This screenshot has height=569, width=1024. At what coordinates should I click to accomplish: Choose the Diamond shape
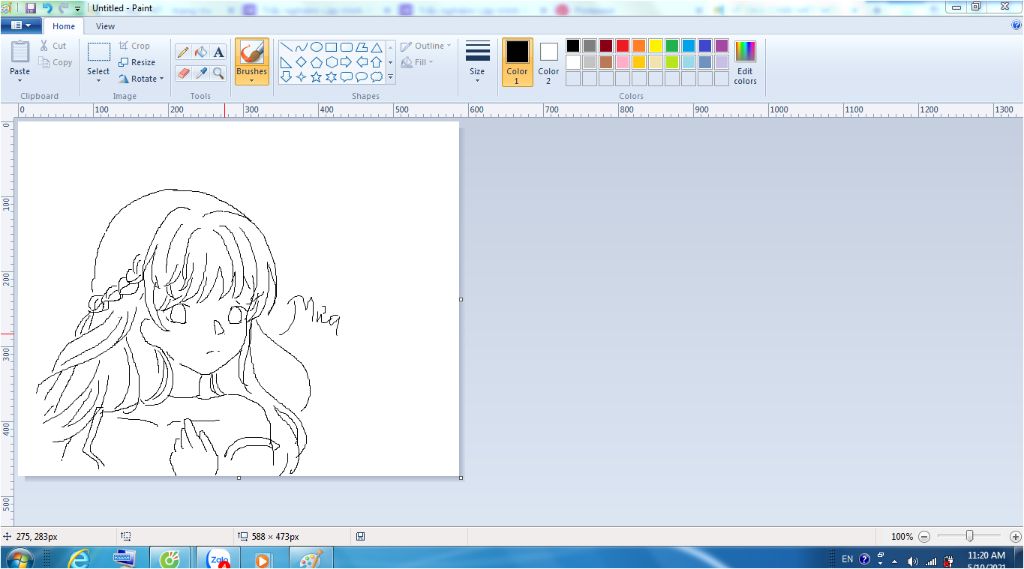[301, 62]
